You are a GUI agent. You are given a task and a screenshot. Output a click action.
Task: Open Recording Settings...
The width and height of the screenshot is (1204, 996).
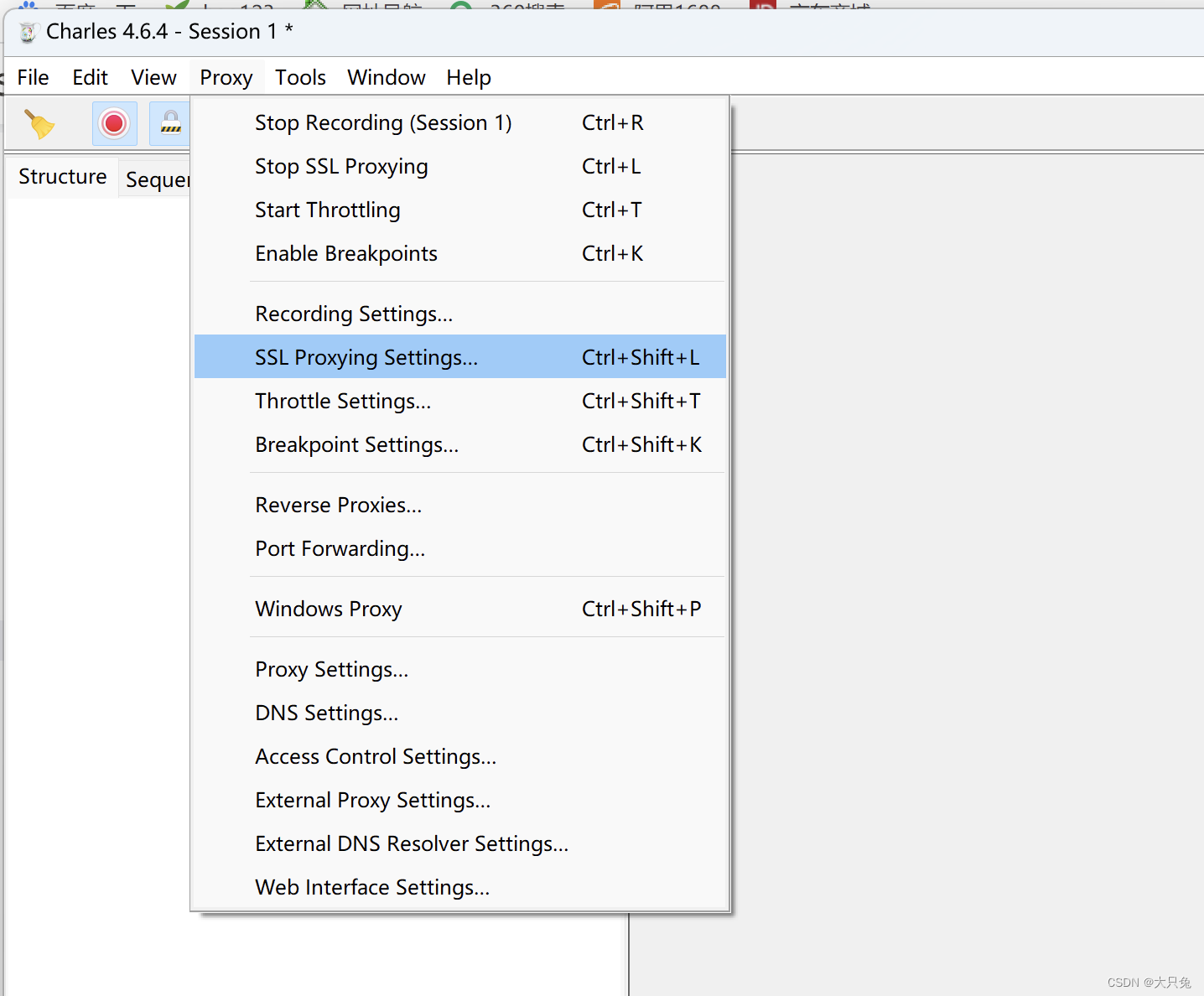460,314
